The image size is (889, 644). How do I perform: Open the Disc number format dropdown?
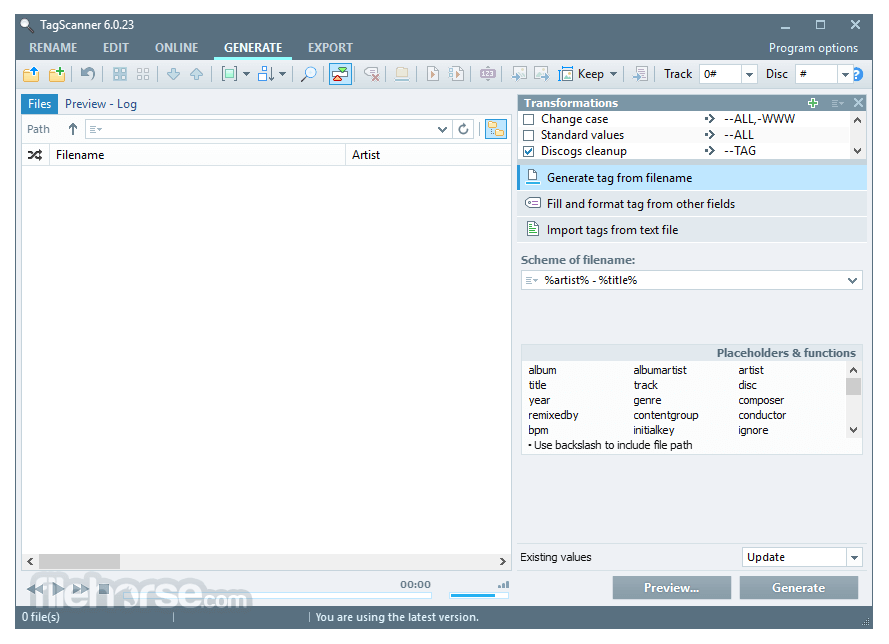pyautogui.click(x=845, y=74)
